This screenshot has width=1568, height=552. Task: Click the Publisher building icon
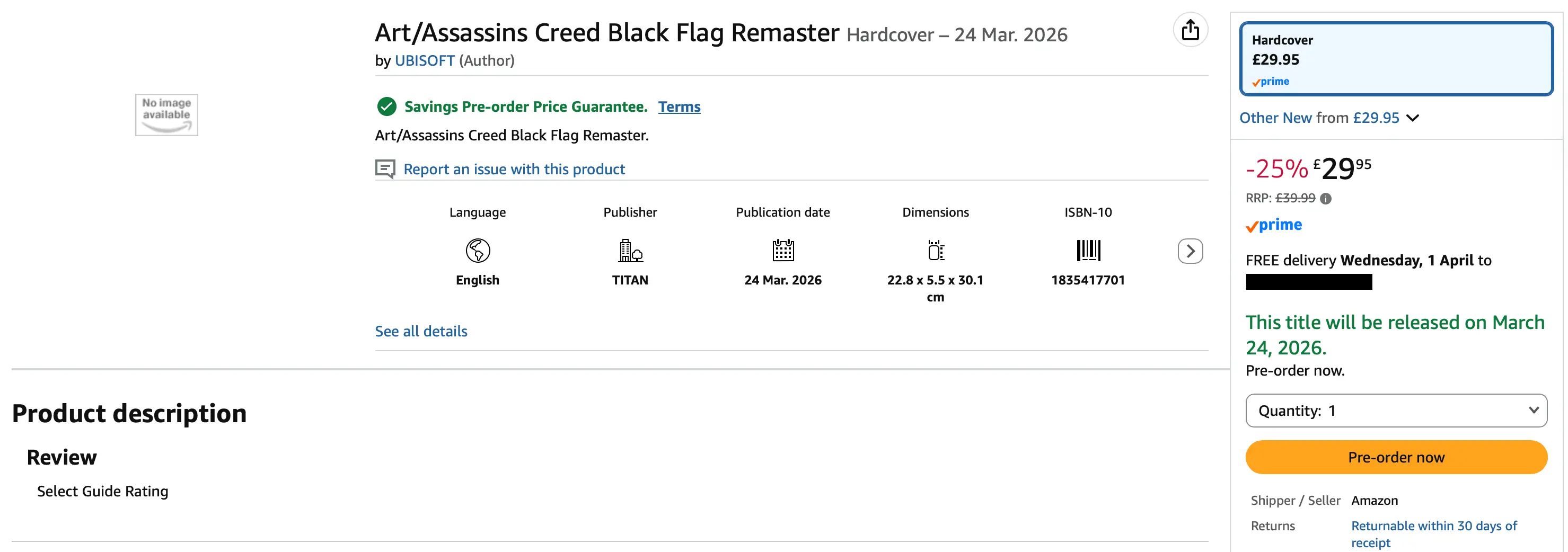tap(630, 250)
